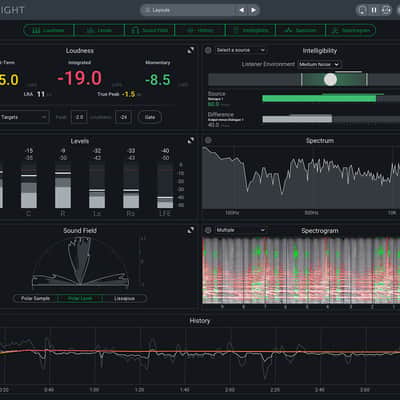Click the Integrated loudness value -19.0

[80, 79]
